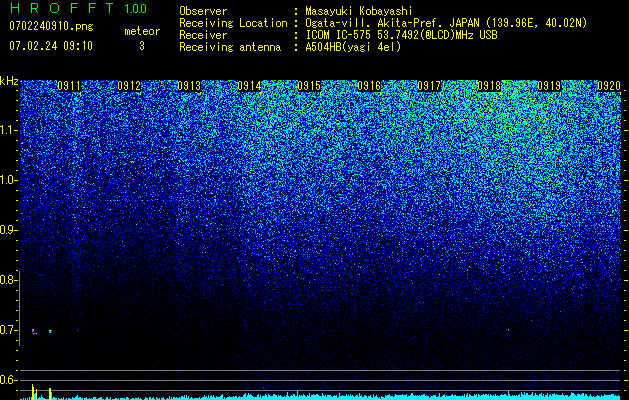Screen dimensions: 629x400
Task: Select the ICOM IC-575 receiver text
Action: coord(401,35)
